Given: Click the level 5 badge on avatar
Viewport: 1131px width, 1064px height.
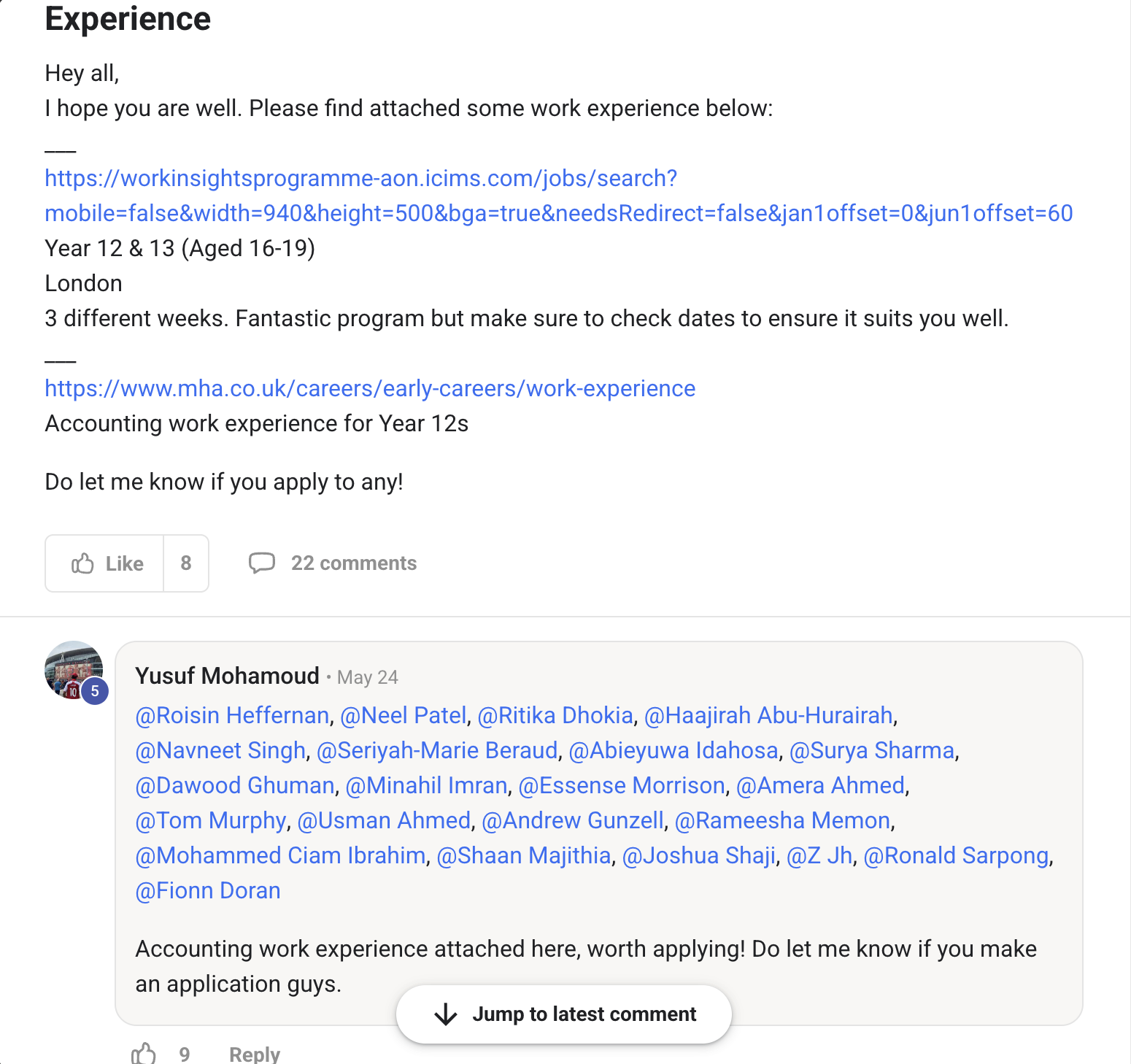Looking at the screenshot, I should (95, 691).
